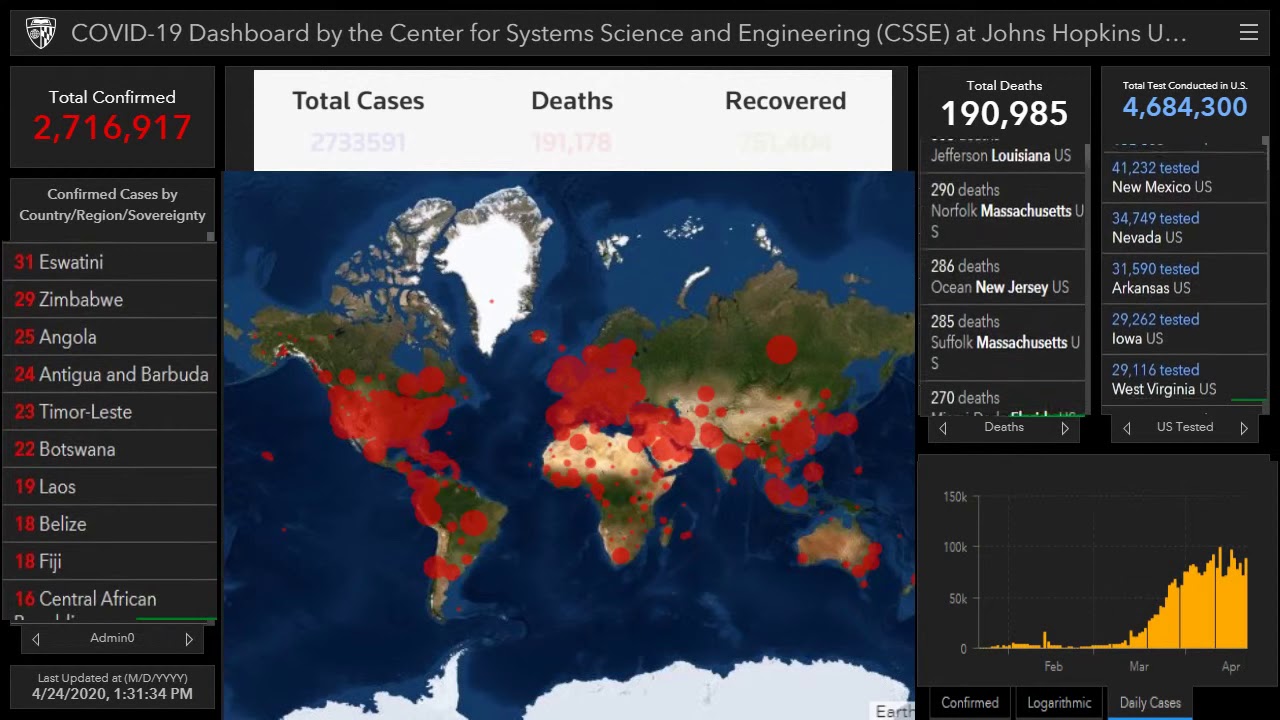Click the Deaths overlay heading

(x=572, y=101)
